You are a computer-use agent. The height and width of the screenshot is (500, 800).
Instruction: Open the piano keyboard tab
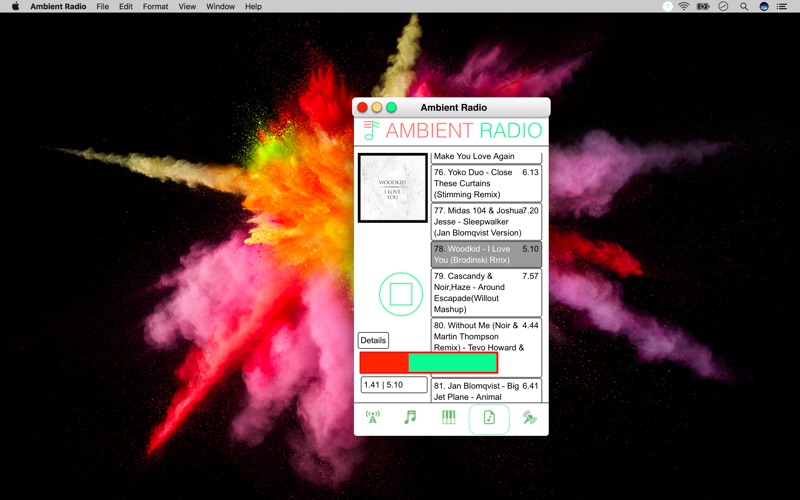click(448, 417)
